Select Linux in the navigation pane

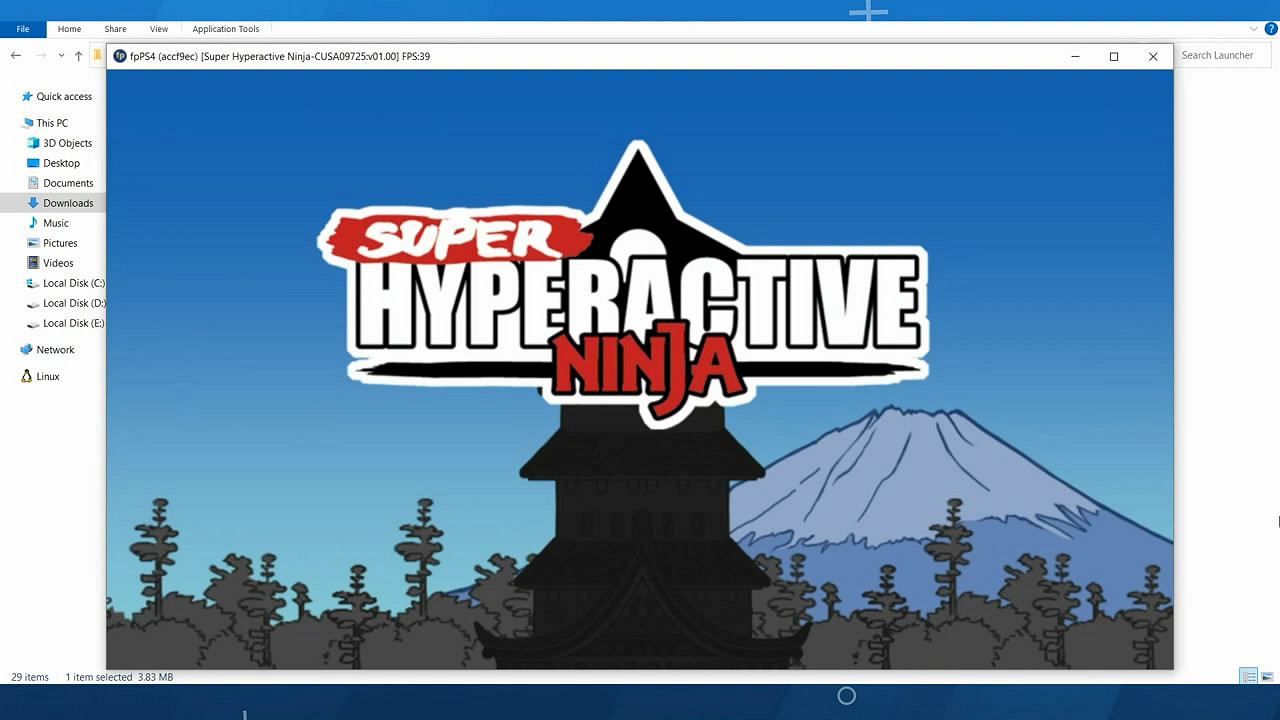click(48, 377)
